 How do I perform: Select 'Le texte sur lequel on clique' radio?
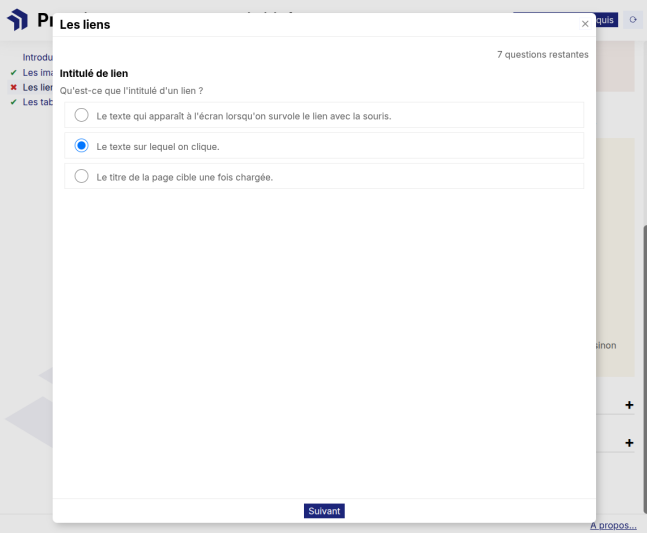[x=81, y=146]
